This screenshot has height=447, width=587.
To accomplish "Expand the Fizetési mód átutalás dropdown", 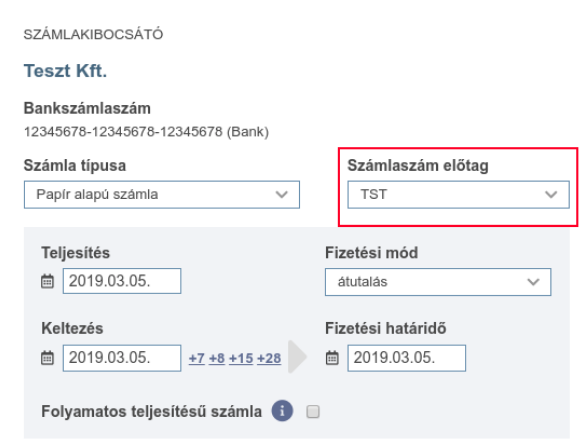I will pyautogui.click(x=438, y=282).
